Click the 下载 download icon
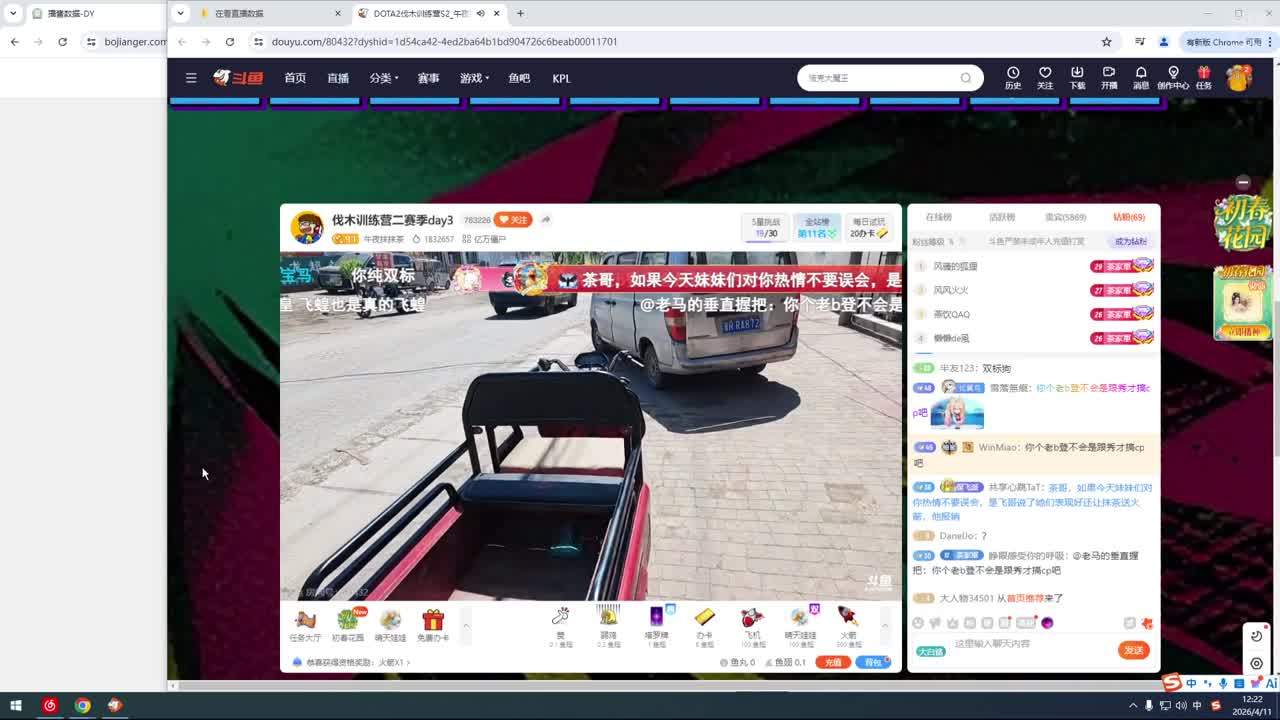Screen dimensions: 1280x720 coord(1077,77)
